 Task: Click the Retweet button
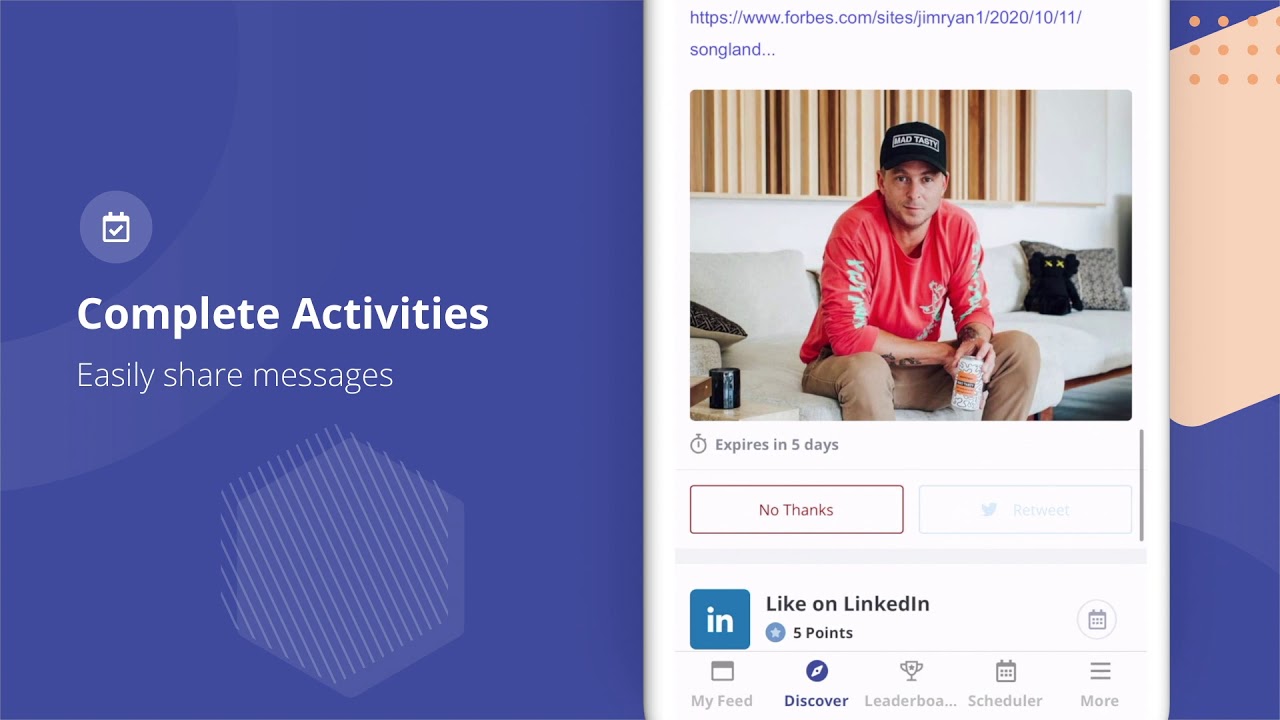tap(1025, 510)
